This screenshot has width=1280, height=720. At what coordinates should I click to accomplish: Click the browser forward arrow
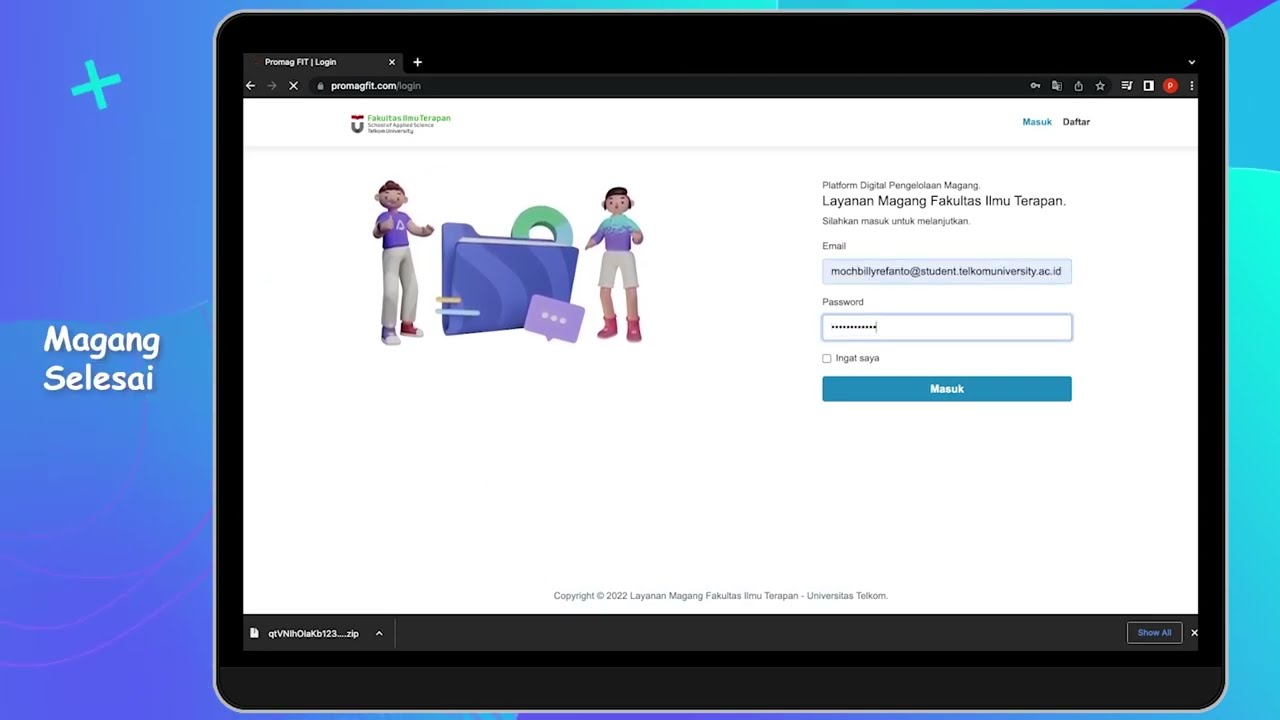coord(271,86)
